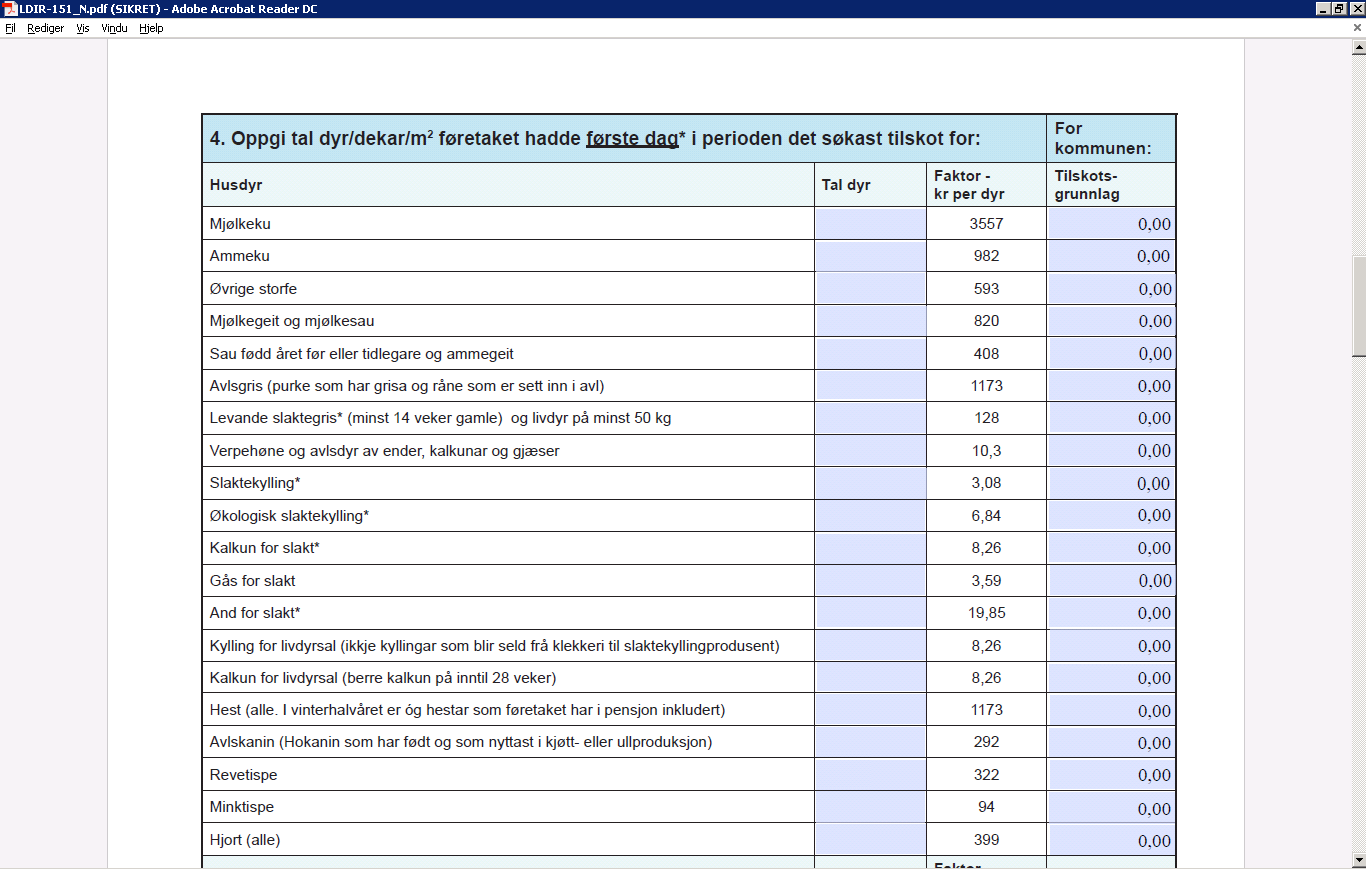
Task: Focus Tal dyr field for Avlskanin
Action: pyautogui.click(x=870, y=742)
